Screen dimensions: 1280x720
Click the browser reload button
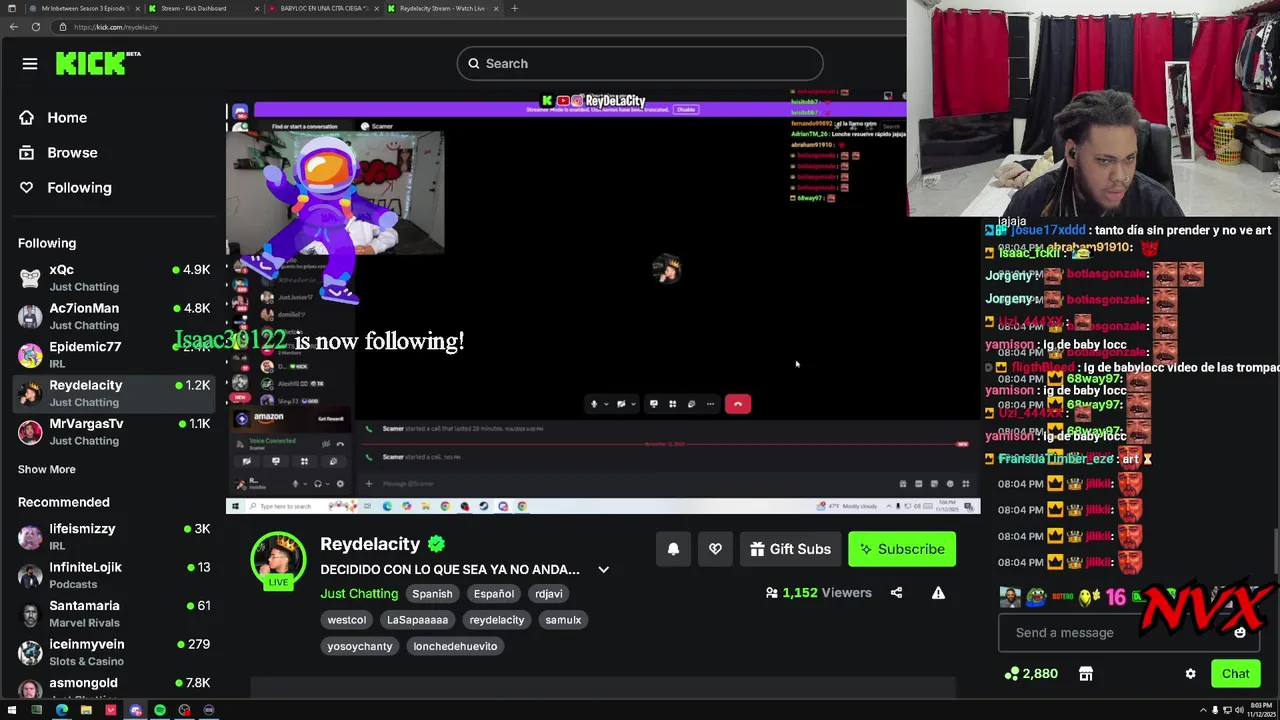point(36,27)
